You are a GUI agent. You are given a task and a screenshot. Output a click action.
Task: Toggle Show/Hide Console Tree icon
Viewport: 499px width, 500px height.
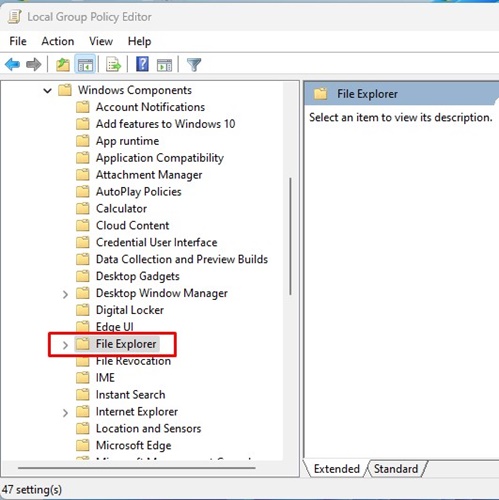85,64
